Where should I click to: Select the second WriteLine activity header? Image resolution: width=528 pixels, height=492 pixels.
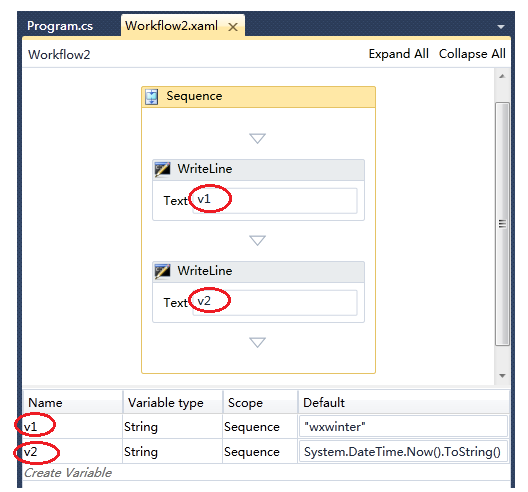click(258, 272)
